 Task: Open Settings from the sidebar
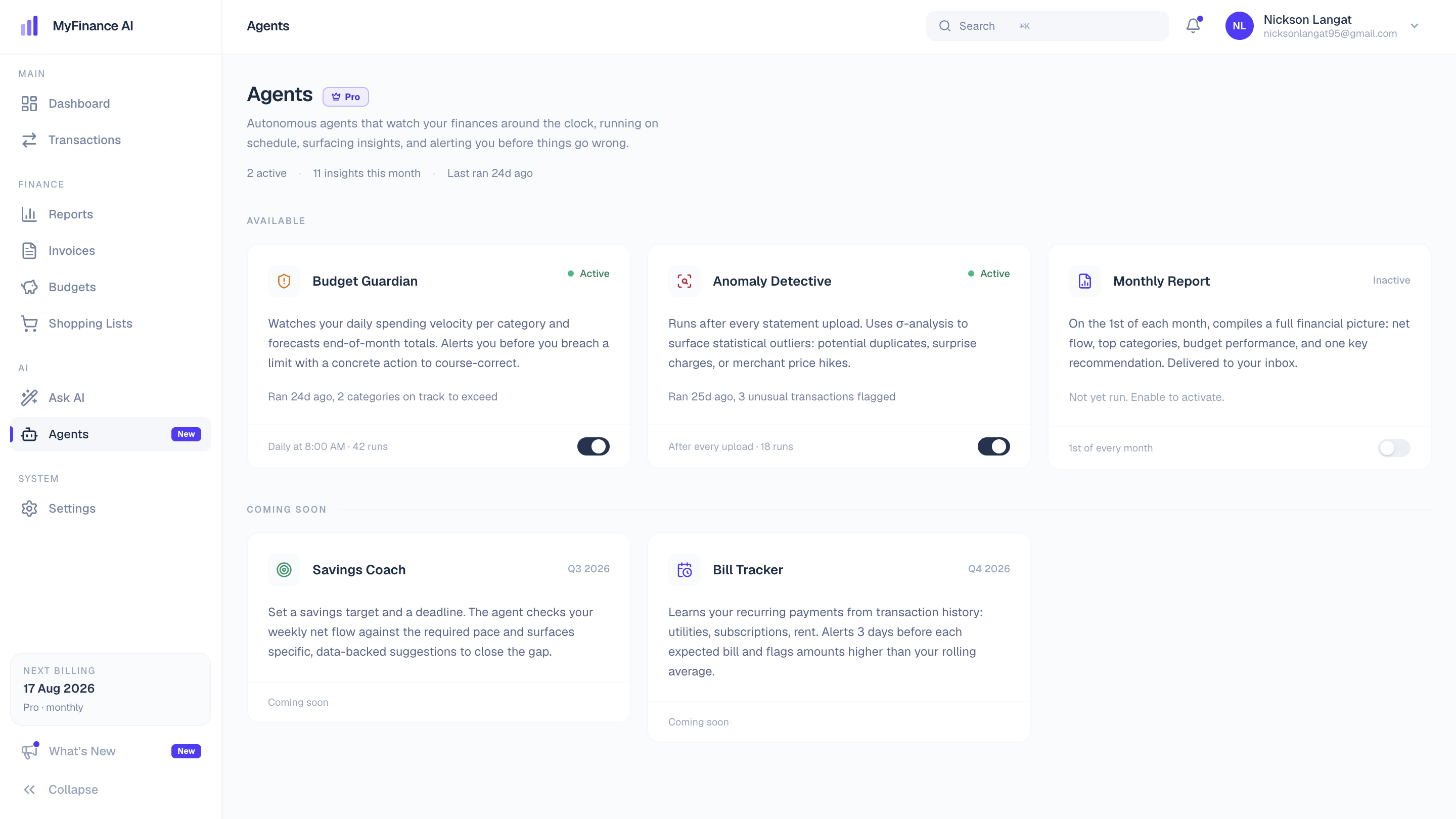(x=111, y=509)
